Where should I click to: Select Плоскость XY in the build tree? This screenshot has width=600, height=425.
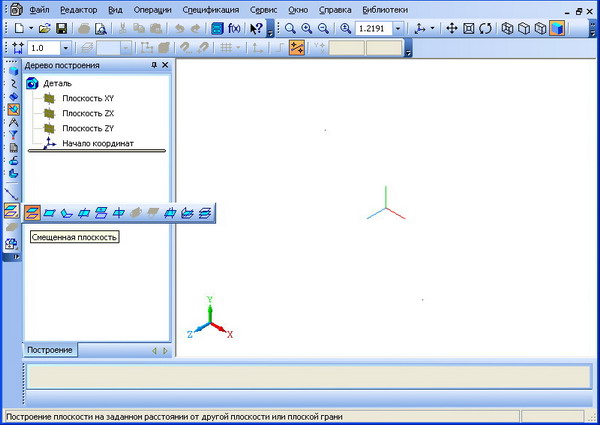88,98
